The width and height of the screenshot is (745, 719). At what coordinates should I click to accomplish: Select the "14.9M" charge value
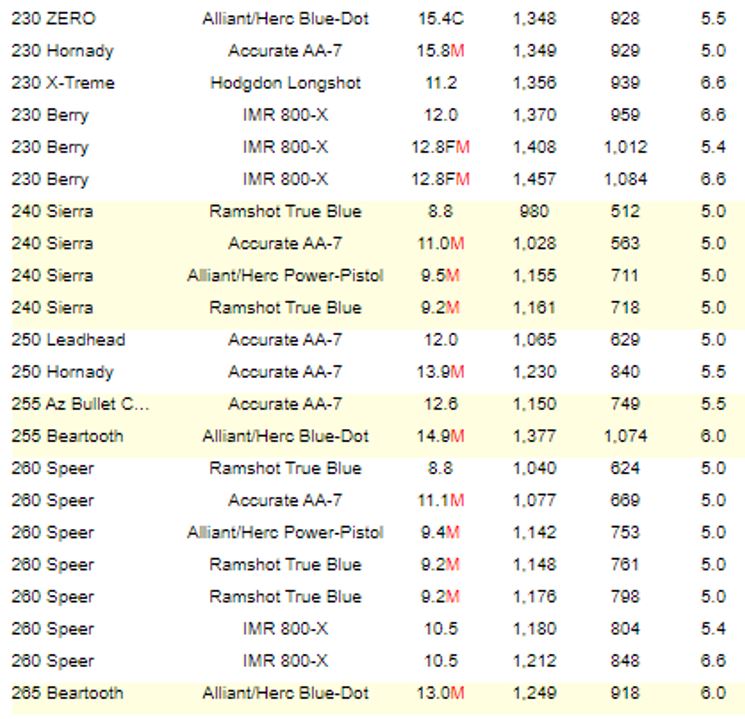pyautogui.click(x=440, y=436)
